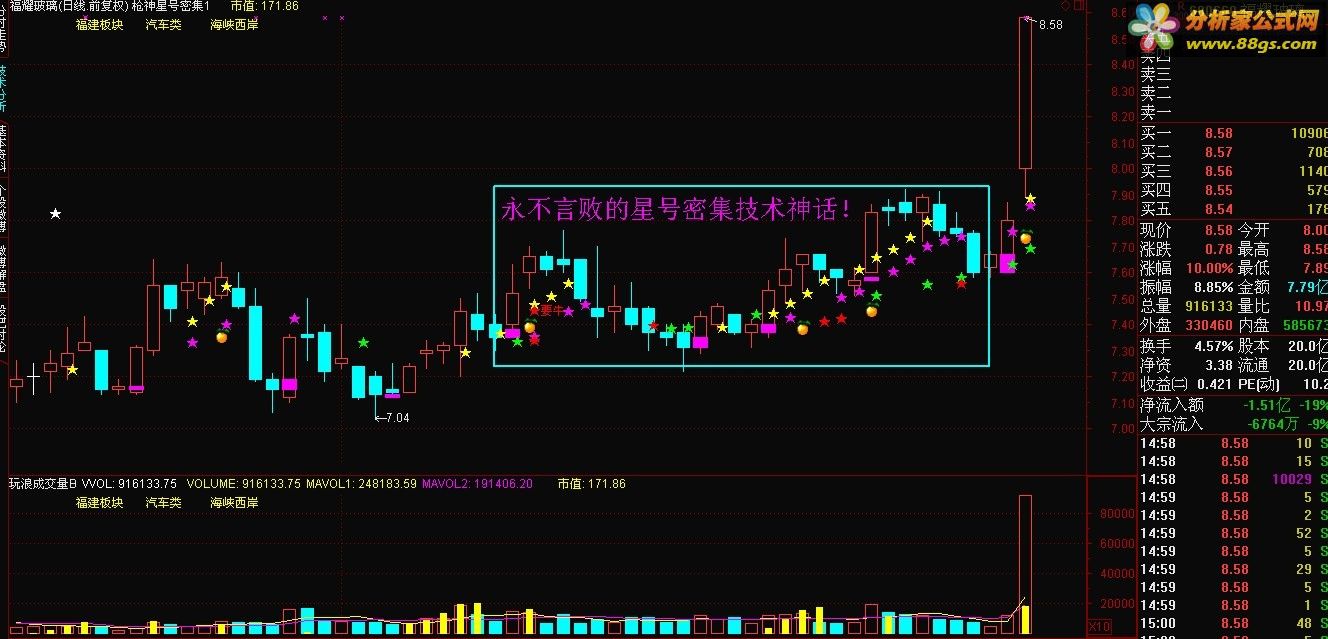The width and height of the screenshot is (1328, 639).
Task: Click the 玩浪成交量B indicator name
Action: click(x=43, y=484)
